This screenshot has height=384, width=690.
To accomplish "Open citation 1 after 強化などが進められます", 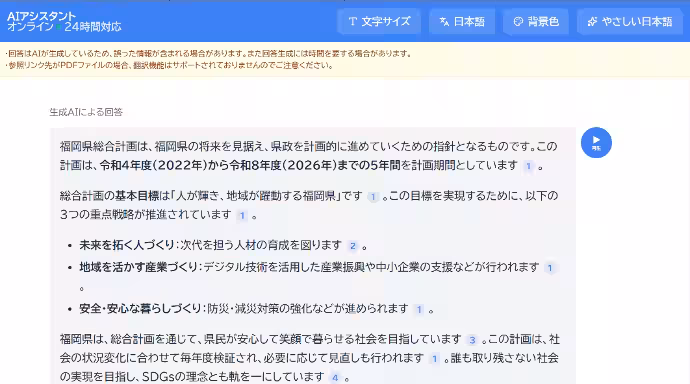I will click(419, 310).
